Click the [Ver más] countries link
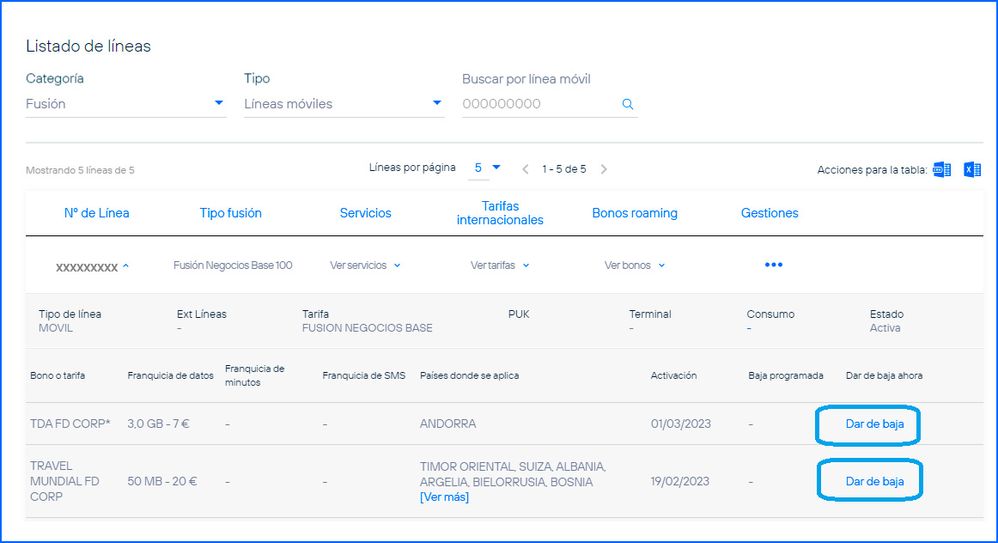Screen dimensions: 998x543 [x=444, y=497]
